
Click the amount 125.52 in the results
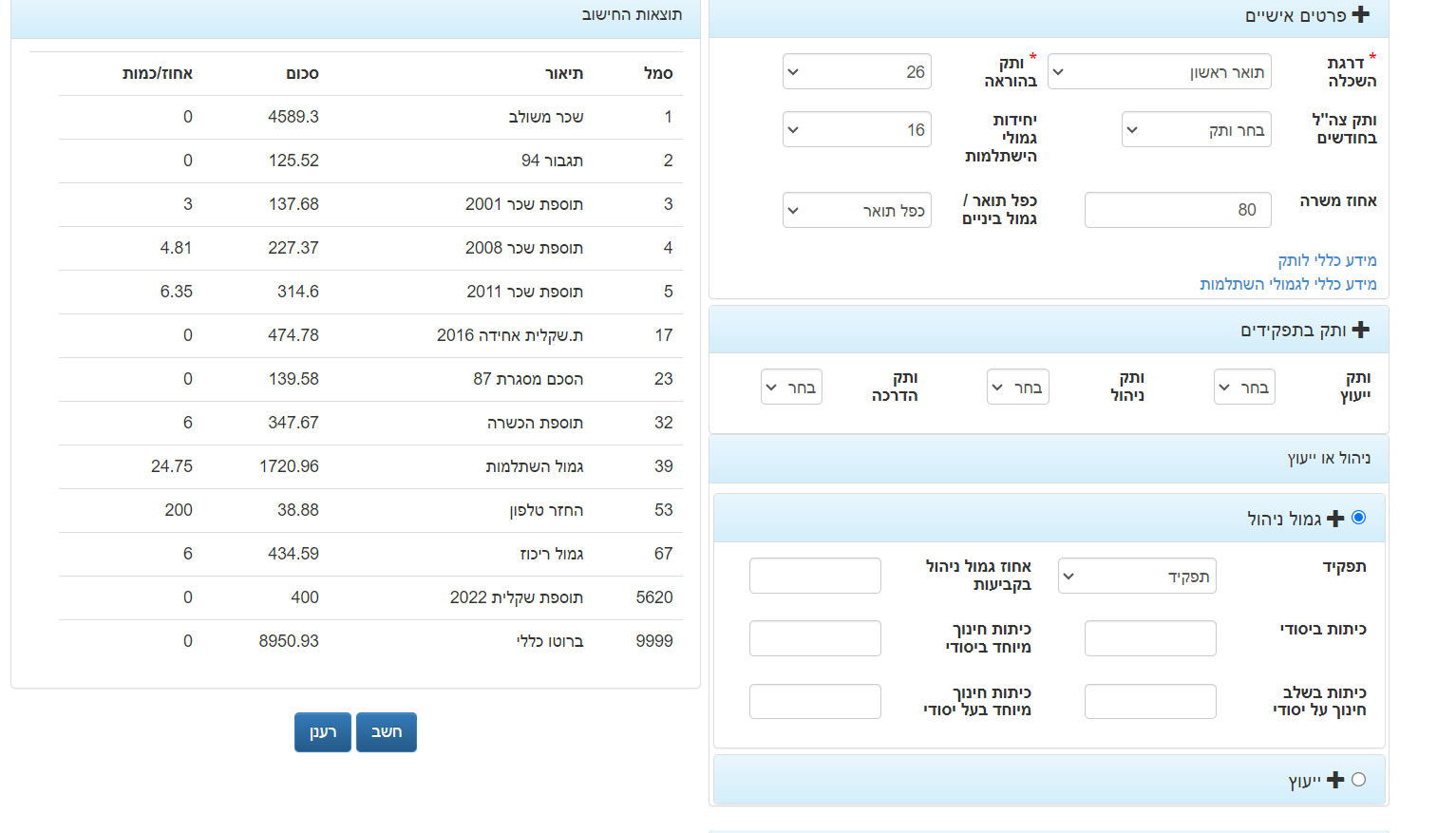293,161
